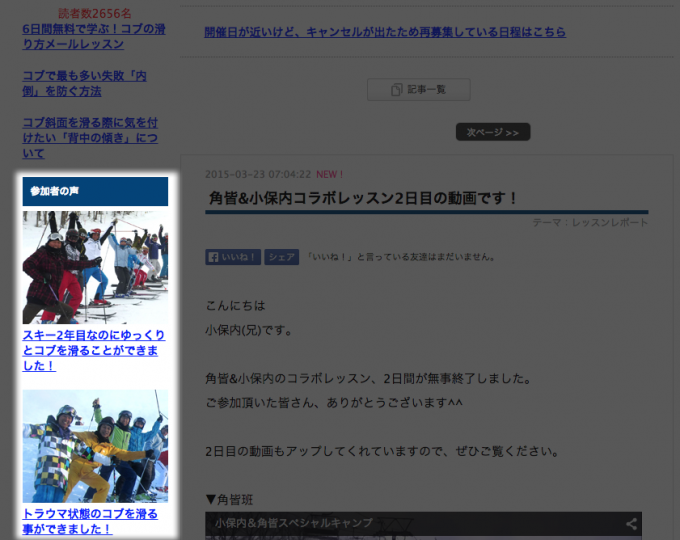Click the 次ページ >> button
This screenshot has height=540, width=680.
[493, 132]
